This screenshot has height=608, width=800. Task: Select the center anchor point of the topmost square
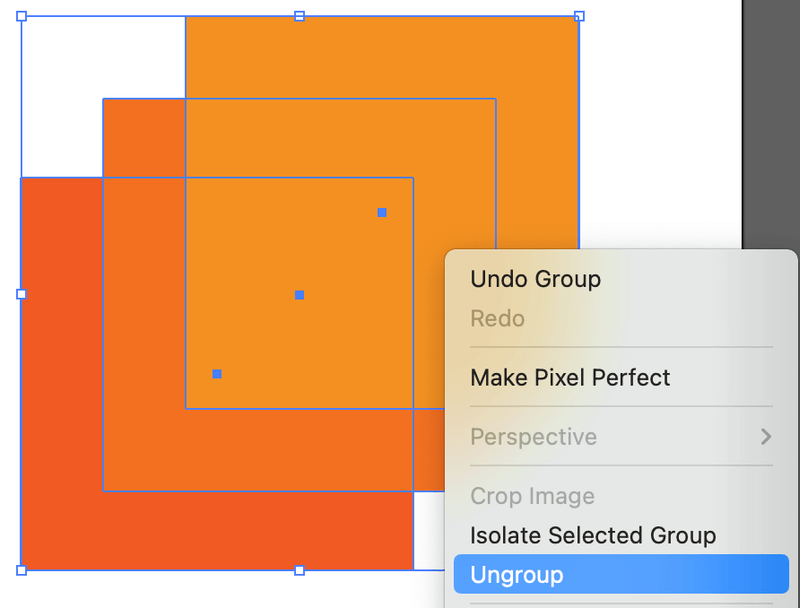pyautogui.click(x=381, y=212)
